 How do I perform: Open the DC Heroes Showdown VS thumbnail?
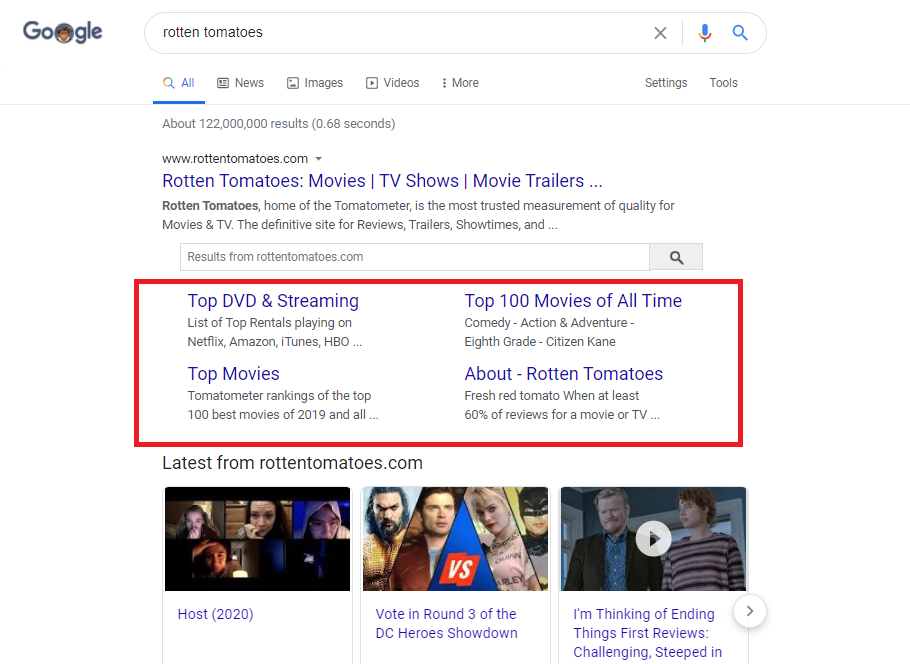455,539
